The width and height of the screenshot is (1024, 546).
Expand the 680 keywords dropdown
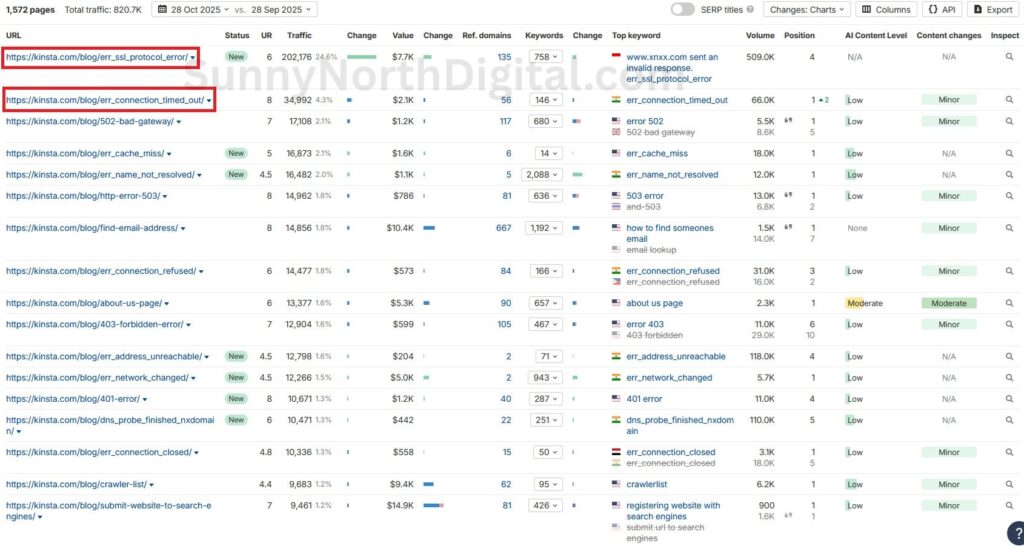[546, 121]
